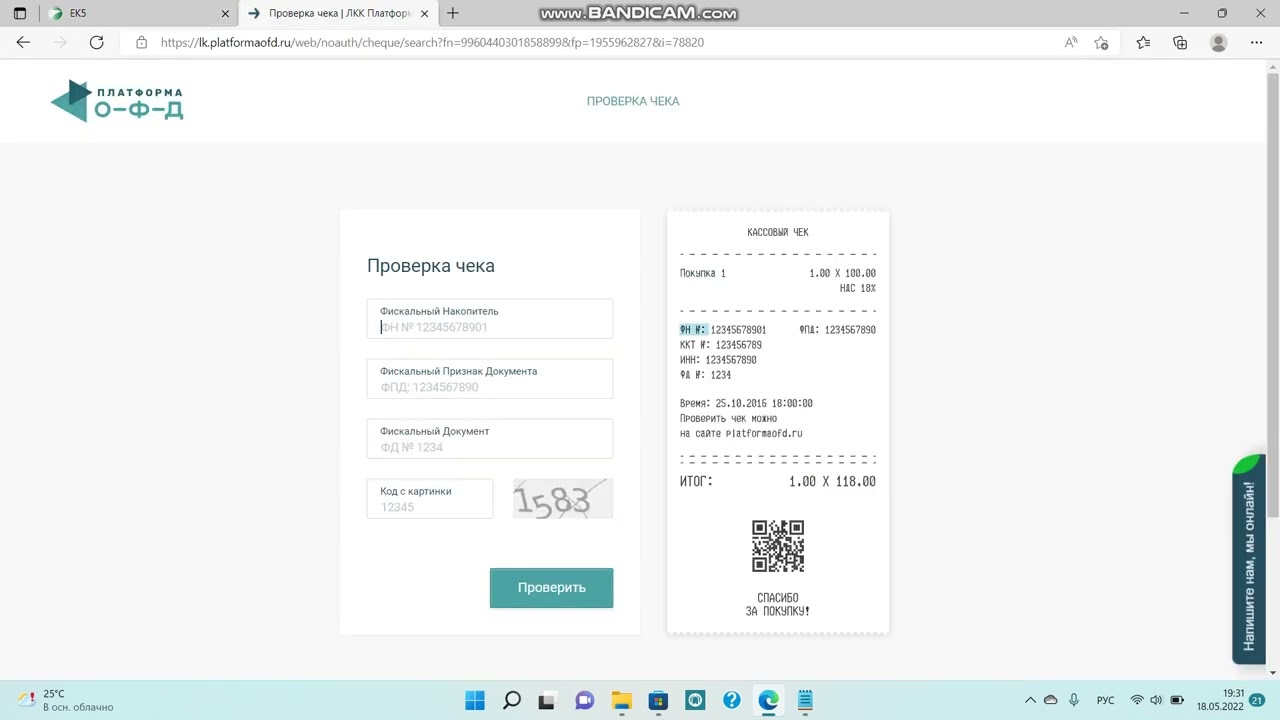
Task: Click the battery tray icon
Action: point(1178,700)
